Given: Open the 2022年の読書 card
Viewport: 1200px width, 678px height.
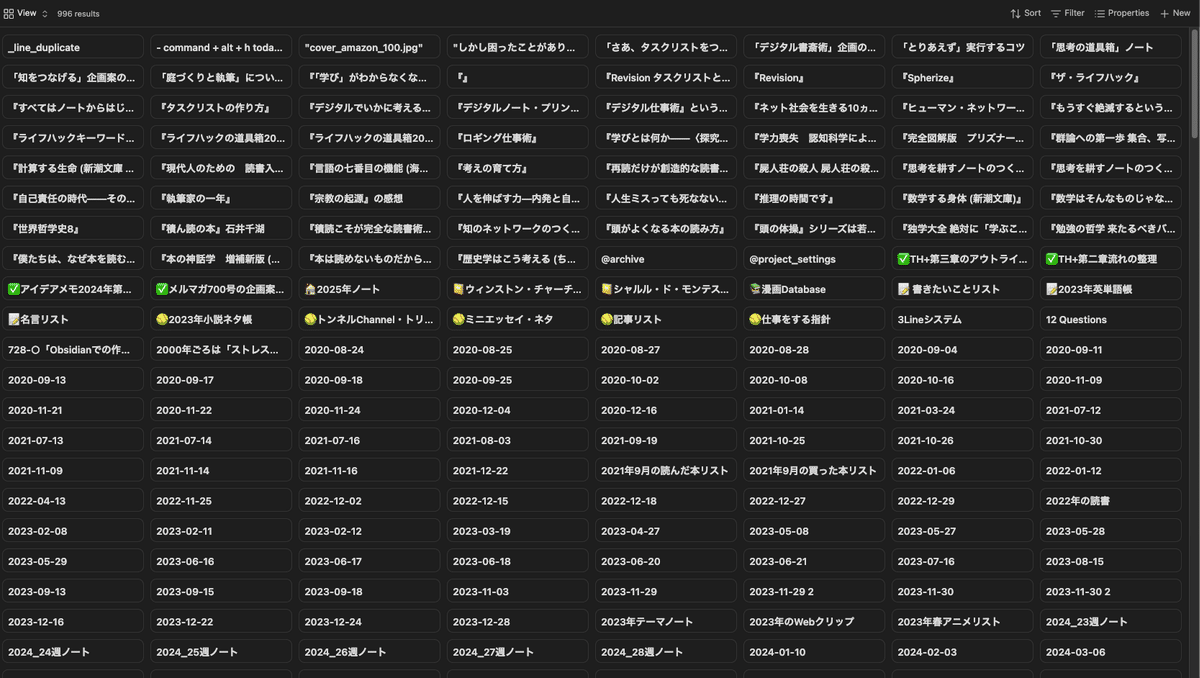Looking at the screenshot, I should pos(1110,501).
